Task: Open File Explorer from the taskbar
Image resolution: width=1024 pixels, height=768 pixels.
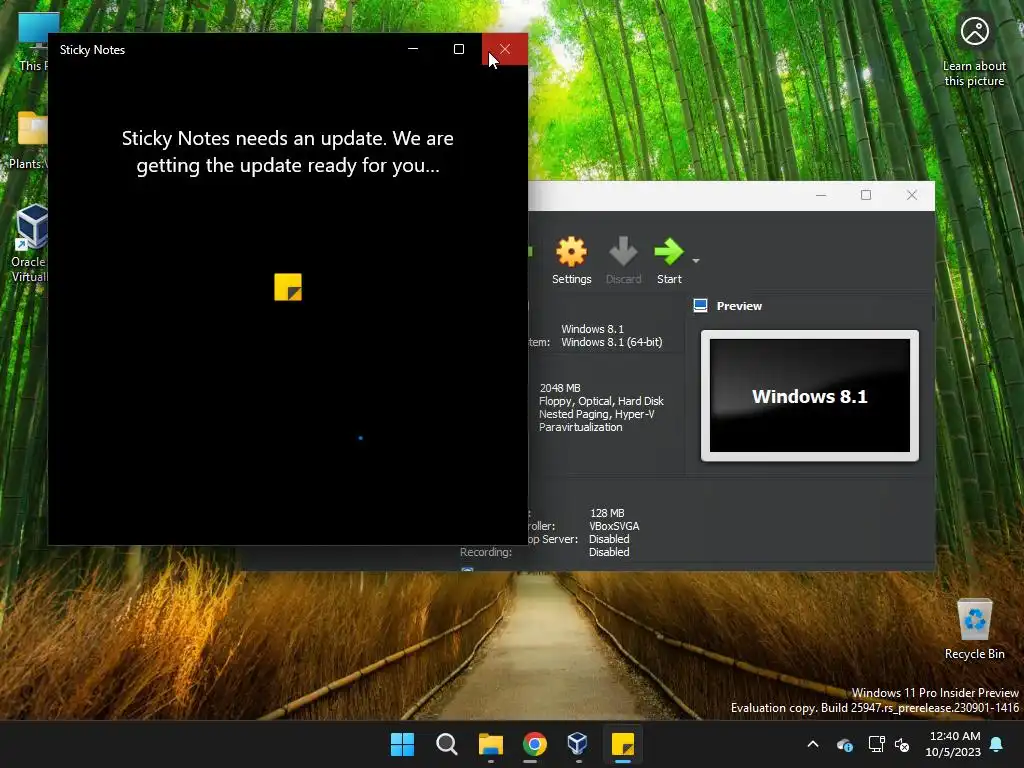Action: click(x=490, y=744)
